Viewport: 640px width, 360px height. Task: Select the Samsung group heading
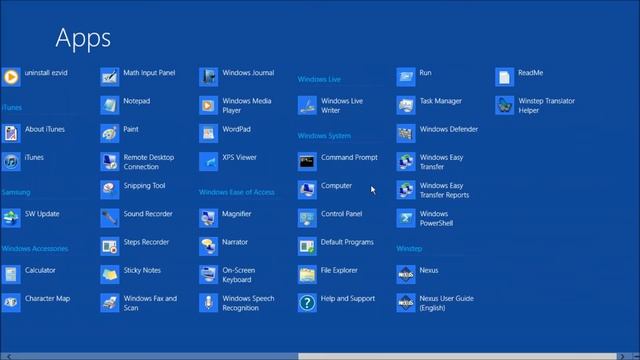[16, 192]
